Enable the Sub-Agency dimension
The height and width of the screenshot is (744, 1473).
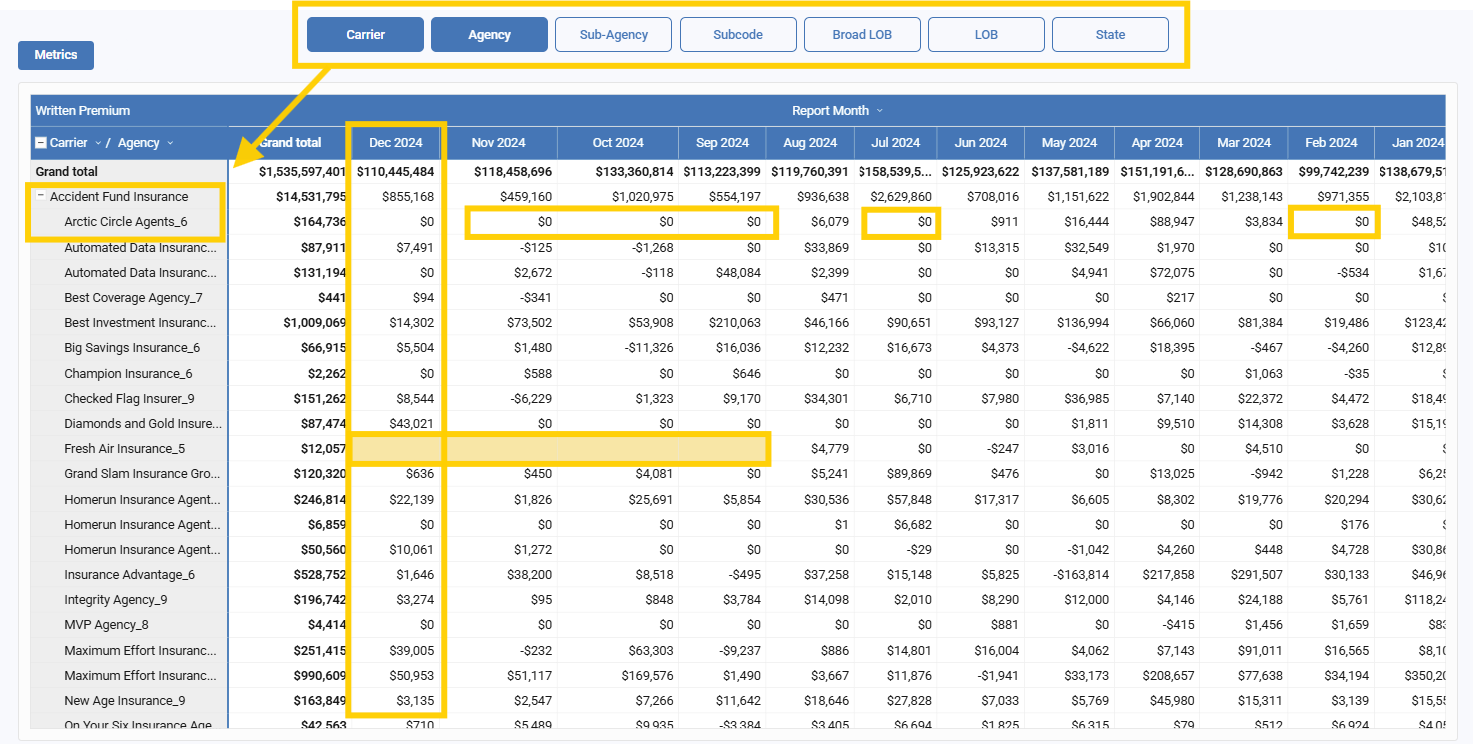click(x=613, y=35)
